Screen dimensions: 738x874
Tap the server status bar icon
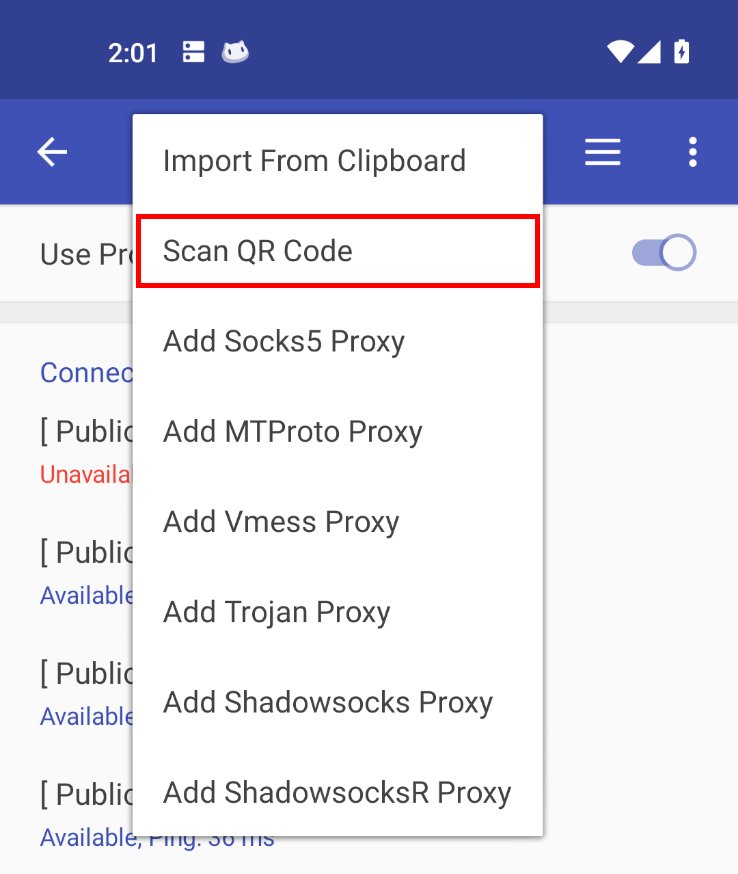(193, 52)
